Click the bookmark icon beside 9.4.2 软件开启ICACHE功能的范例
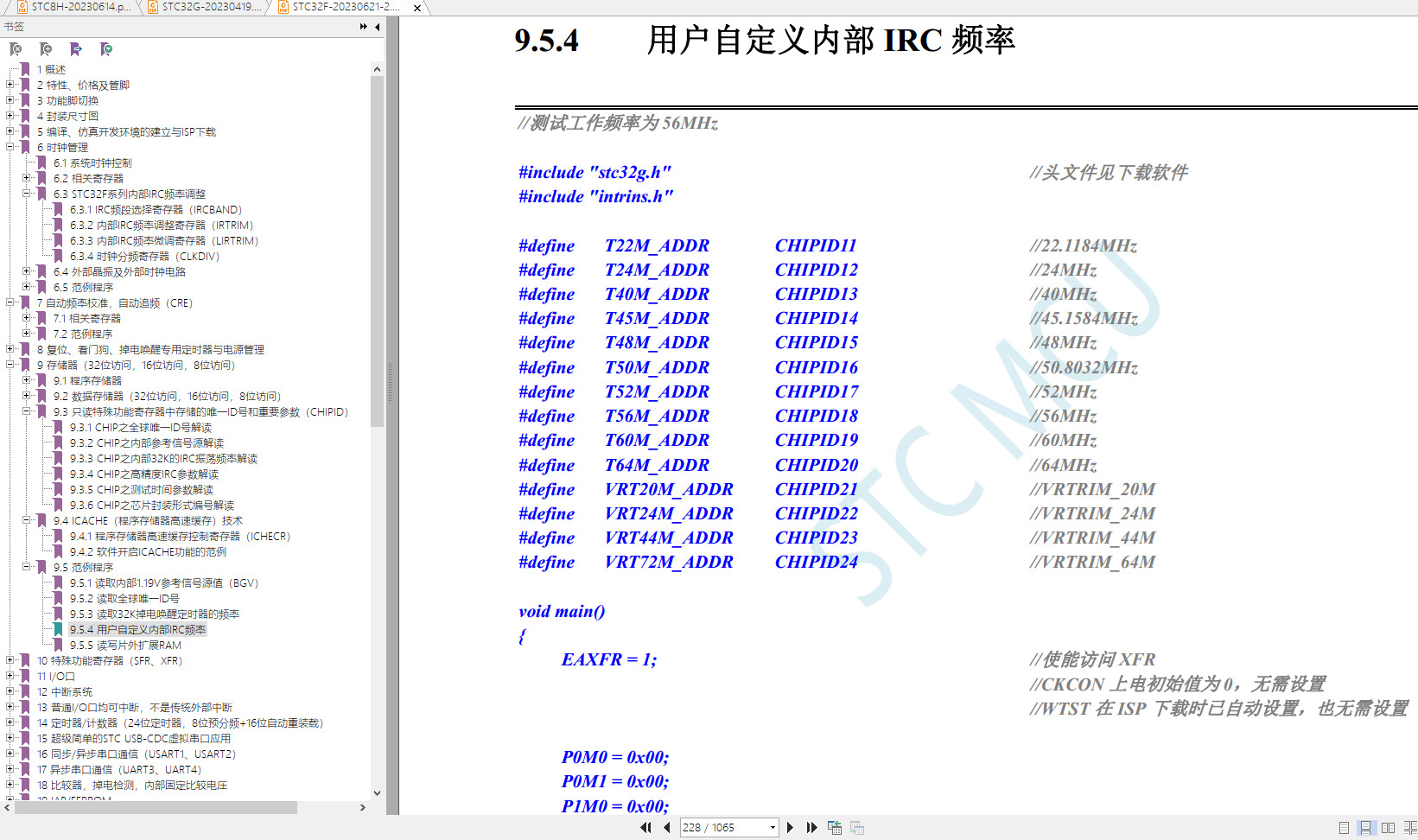 pyautogui.click(x=59, y=551)
